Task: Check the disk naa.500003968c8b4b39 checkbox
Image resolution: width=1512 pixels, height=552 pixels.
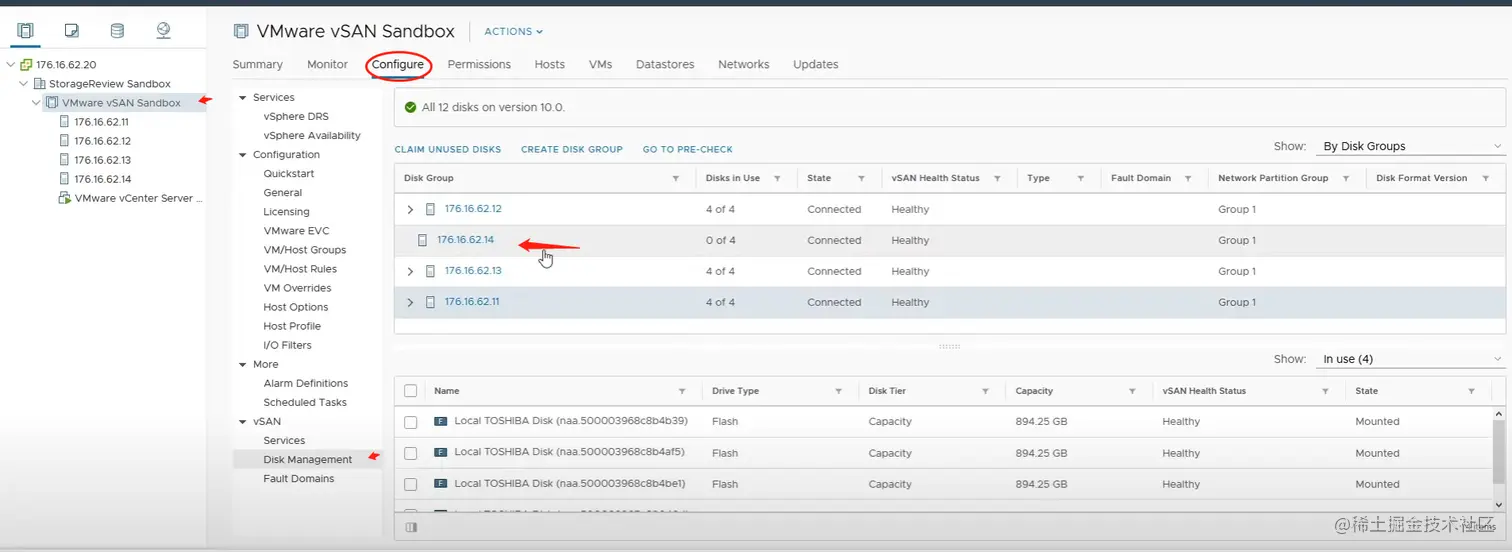Action: point(410,422)
